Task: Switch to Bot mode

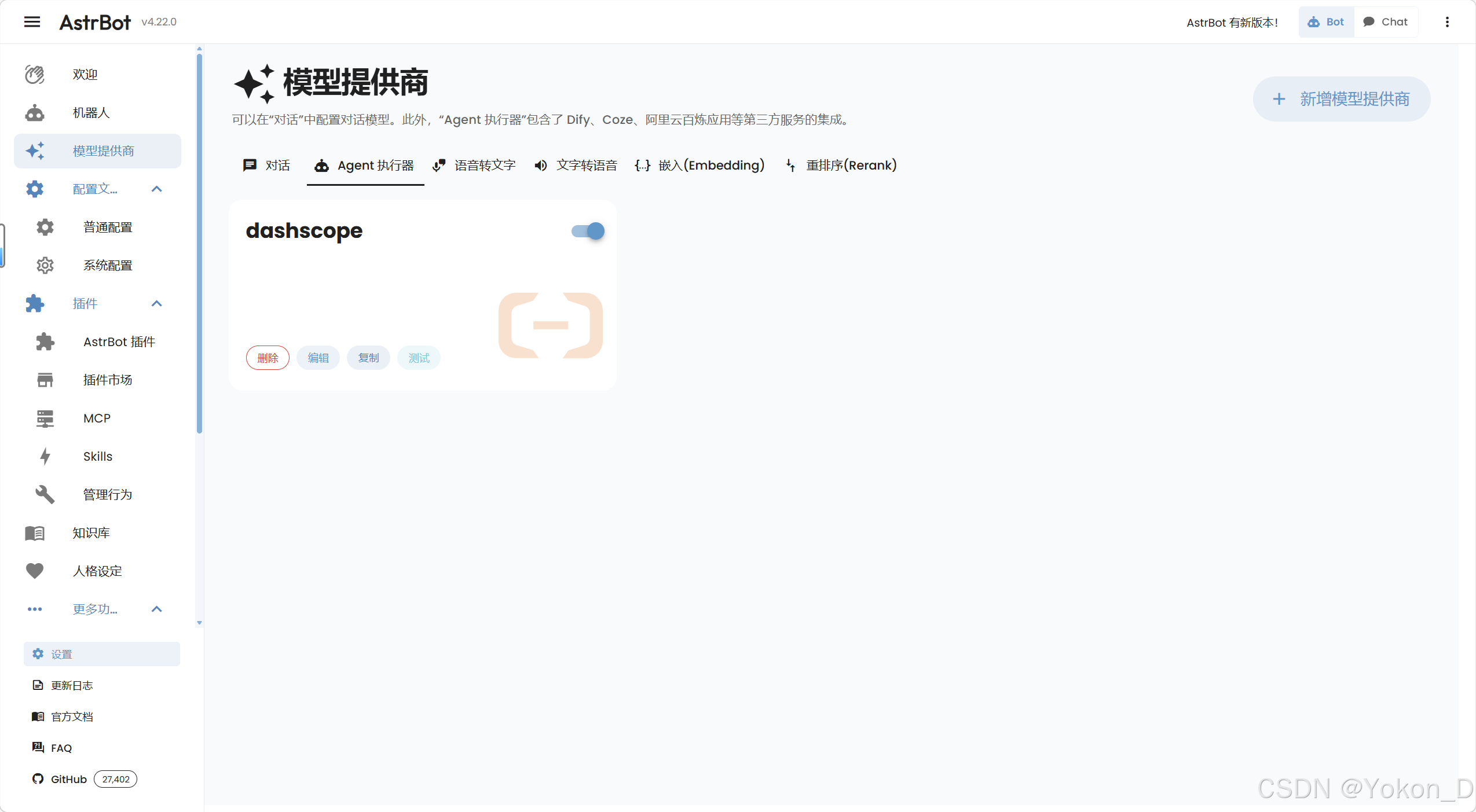Action: coord(1326,22)
